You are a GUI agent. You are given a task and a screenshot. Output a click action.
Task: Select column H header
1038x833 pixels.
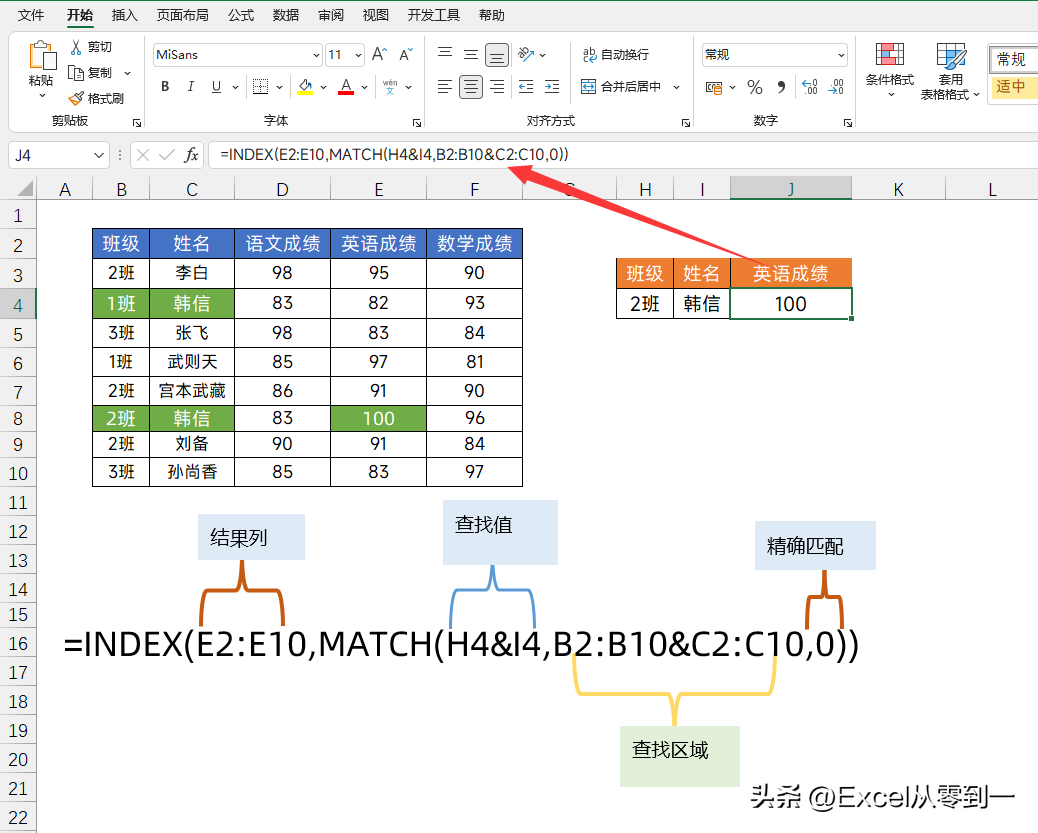click(645, 189)
